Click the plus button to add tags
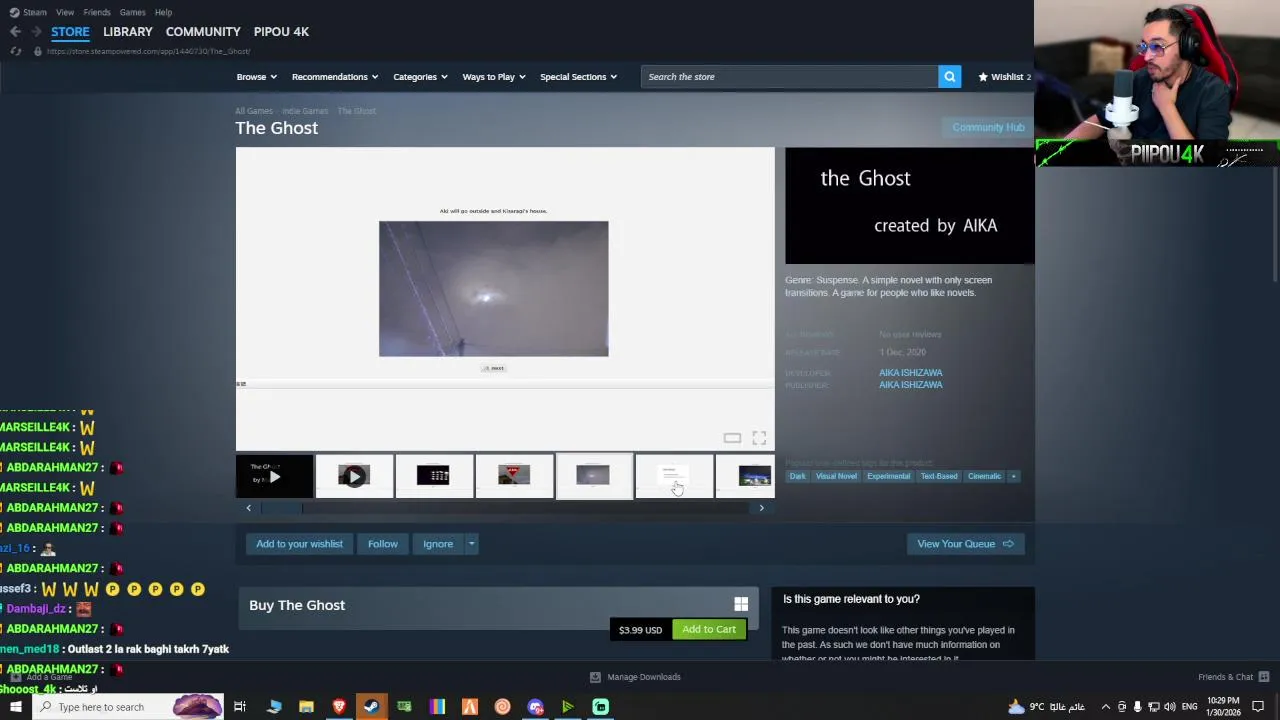This screenshot has width=1280, height=720. point(1013,476)
